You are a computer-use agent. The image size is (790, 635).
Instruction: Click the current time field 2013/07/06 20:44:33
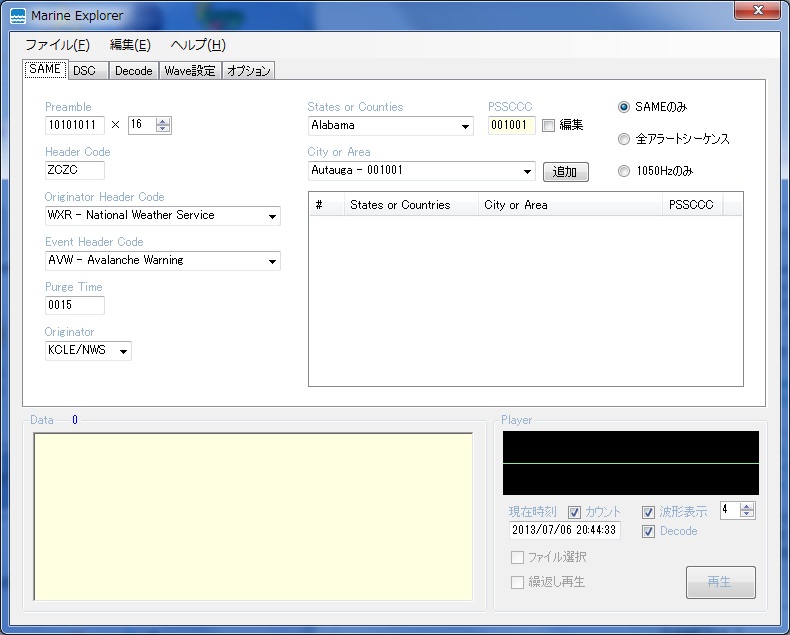point(564,530)
